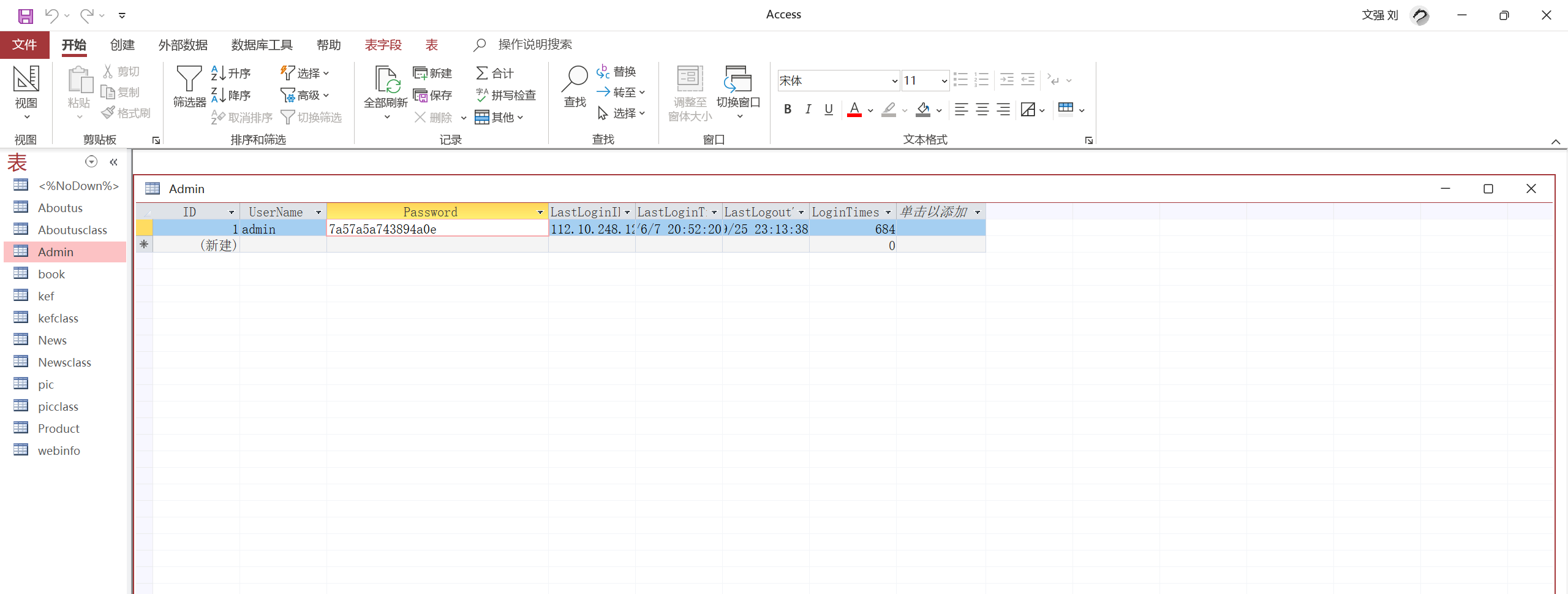Open the kefclass table
The image size is (1568, 594).
tap(58, 318)
